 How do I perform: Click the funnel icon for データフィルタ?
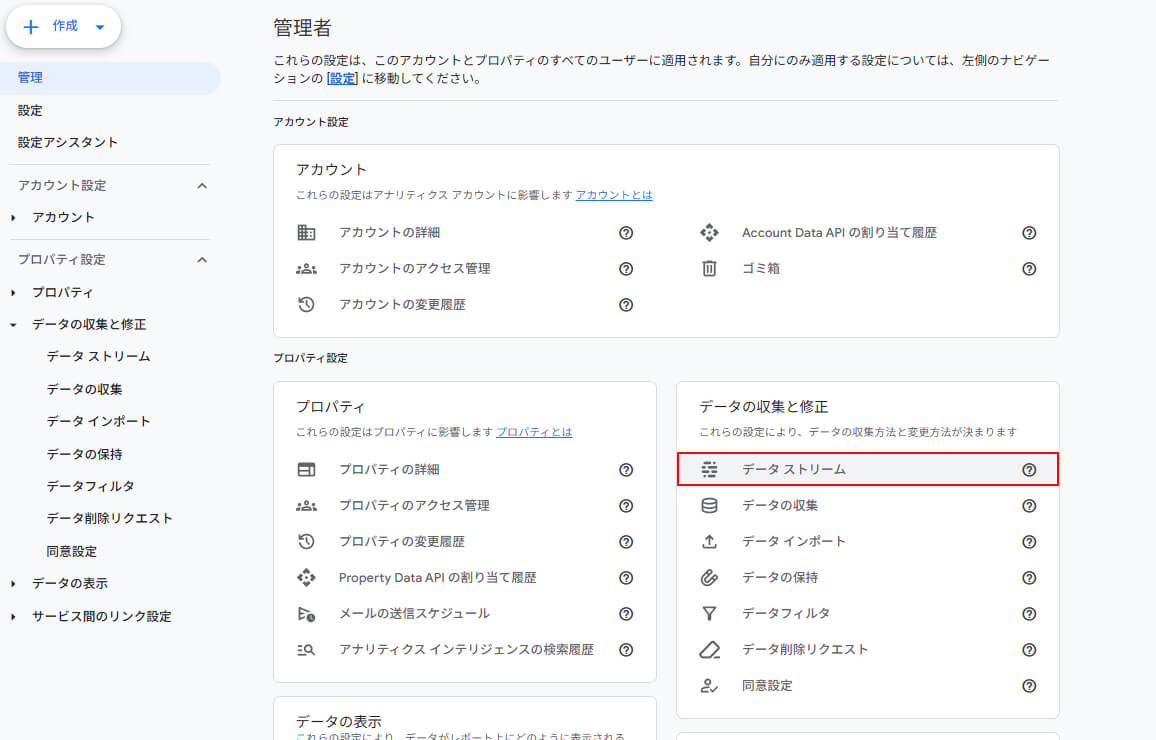(x=709, y=613)
